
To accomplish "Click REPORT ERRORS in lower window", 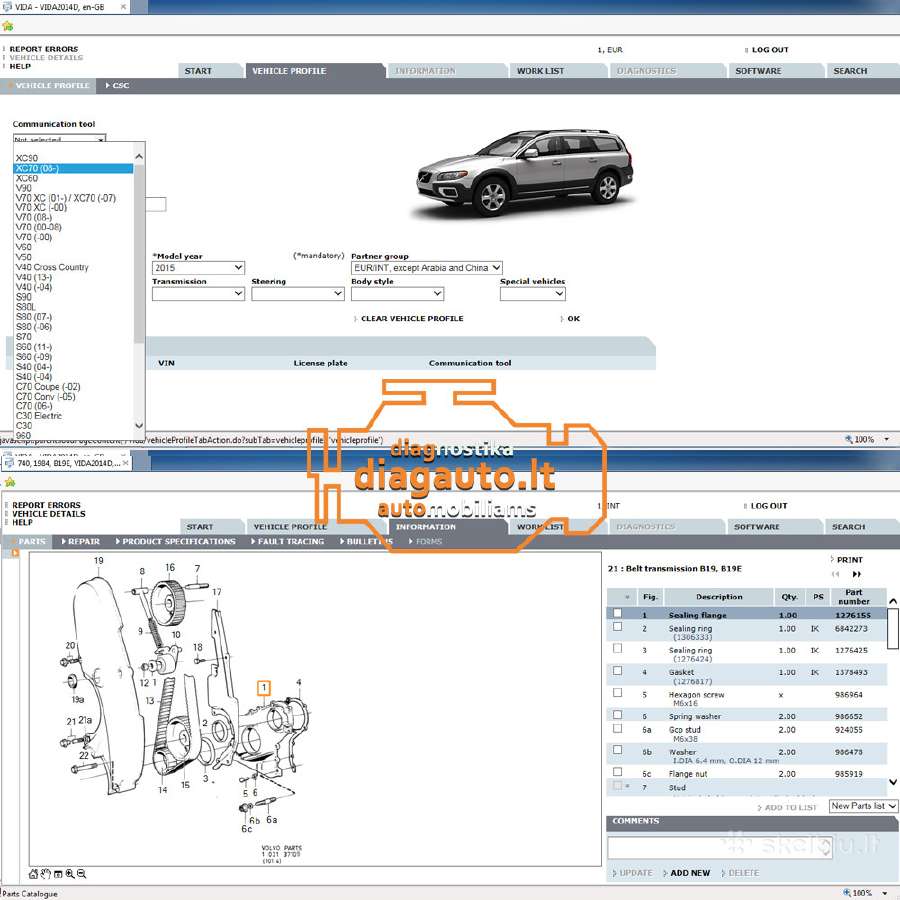I will (46, 505).
